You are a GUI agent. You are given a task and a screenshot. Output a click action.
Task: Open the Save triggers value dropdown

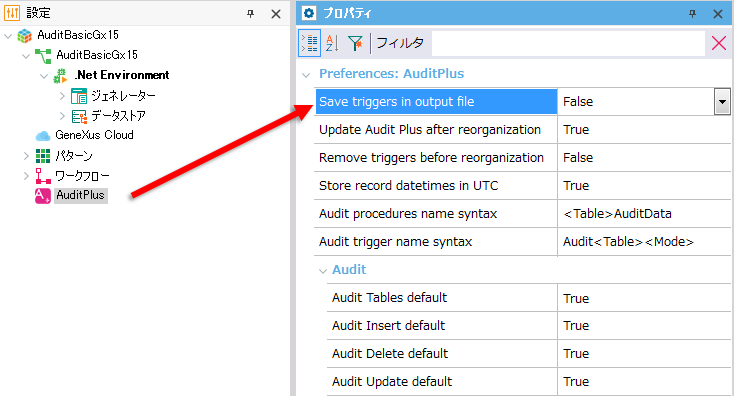coord(722,102)
